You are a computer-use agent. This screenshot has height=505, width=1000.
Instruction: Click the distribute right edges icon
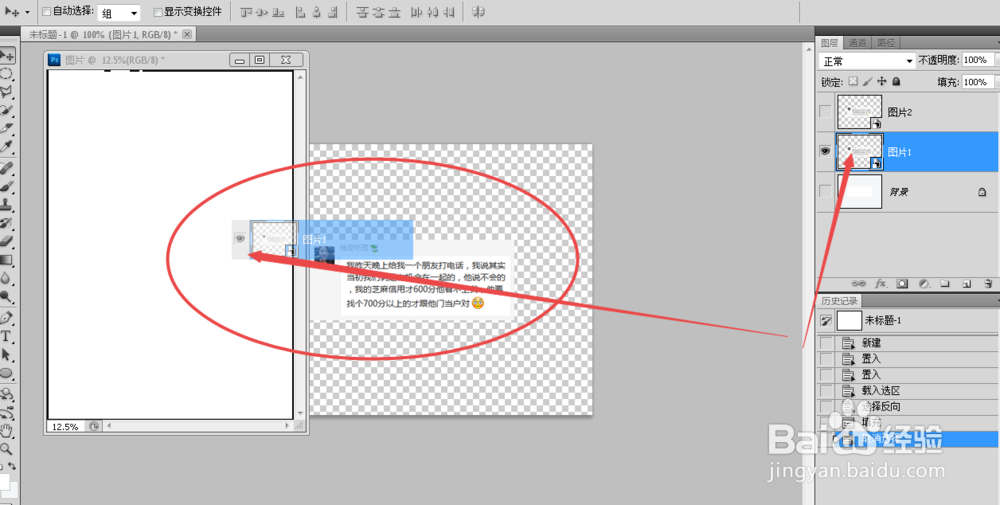(x=450, y=11)
